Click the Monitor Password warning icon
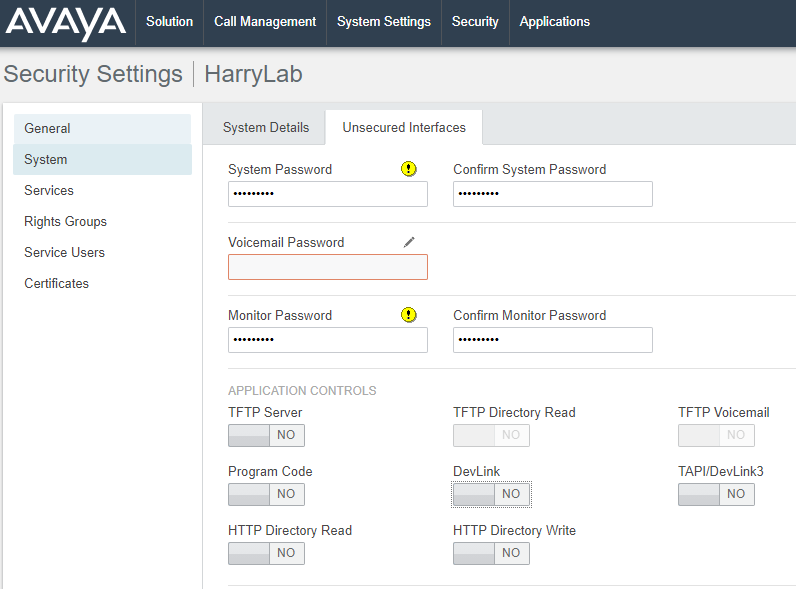Image resolution: width=796 pixels, height=589 pixels. [409, 315]
